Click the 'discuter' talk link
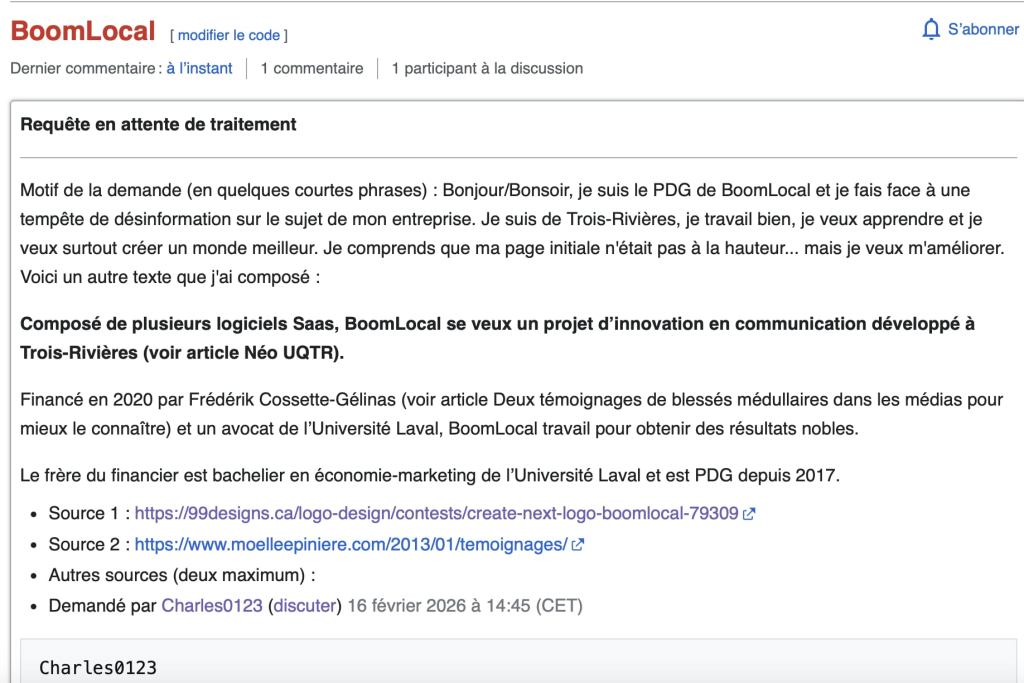1024x683 pixels. click(x=305, y=606)
